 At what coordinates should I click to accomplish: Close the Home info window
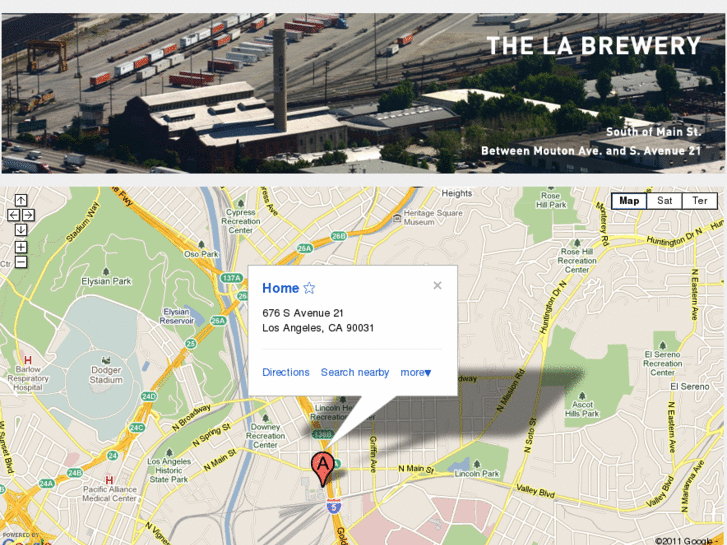(x=437, y=285)
